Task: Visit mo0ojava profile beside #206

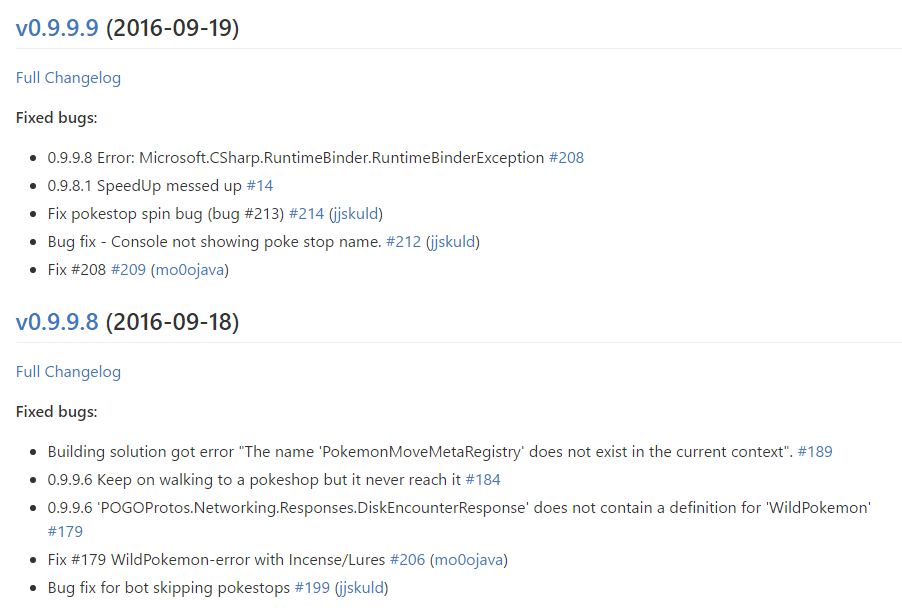Action: pyautogui.click(x=469, y=560)
